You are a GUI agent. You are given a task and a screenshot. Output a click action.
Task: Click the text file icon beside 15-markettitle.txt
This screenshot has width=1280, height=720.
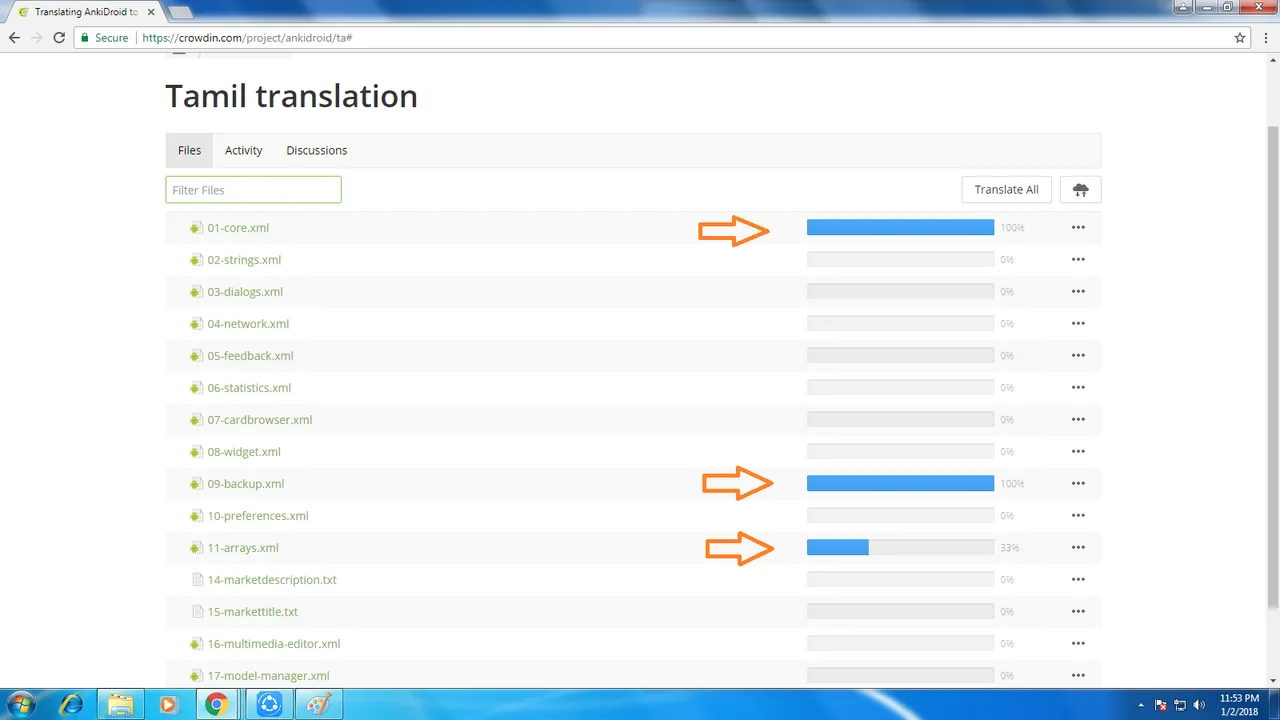[197, 612]
